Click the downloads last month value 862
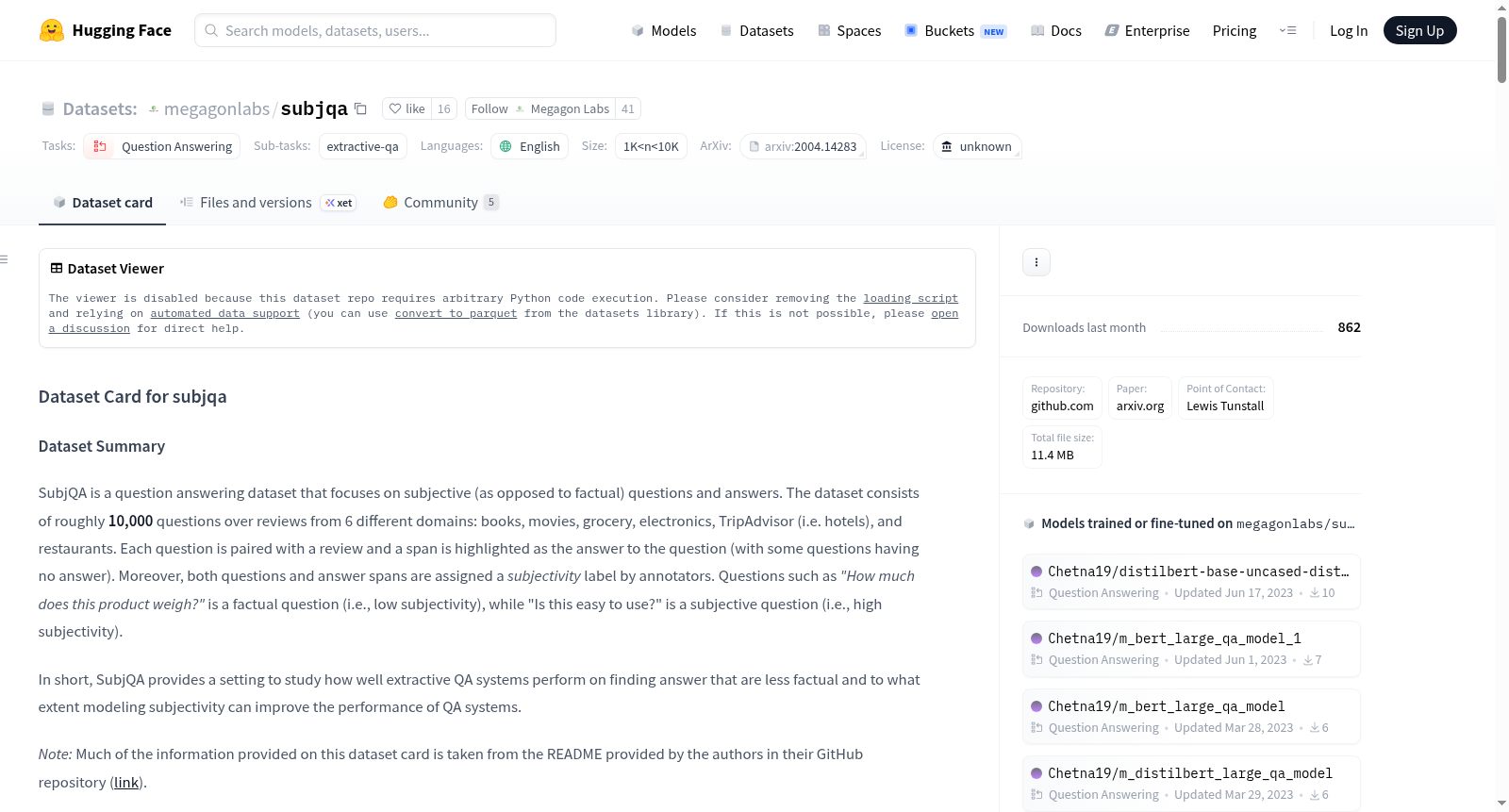Viewport: 1509px width, 812px height. [1349, 327]
